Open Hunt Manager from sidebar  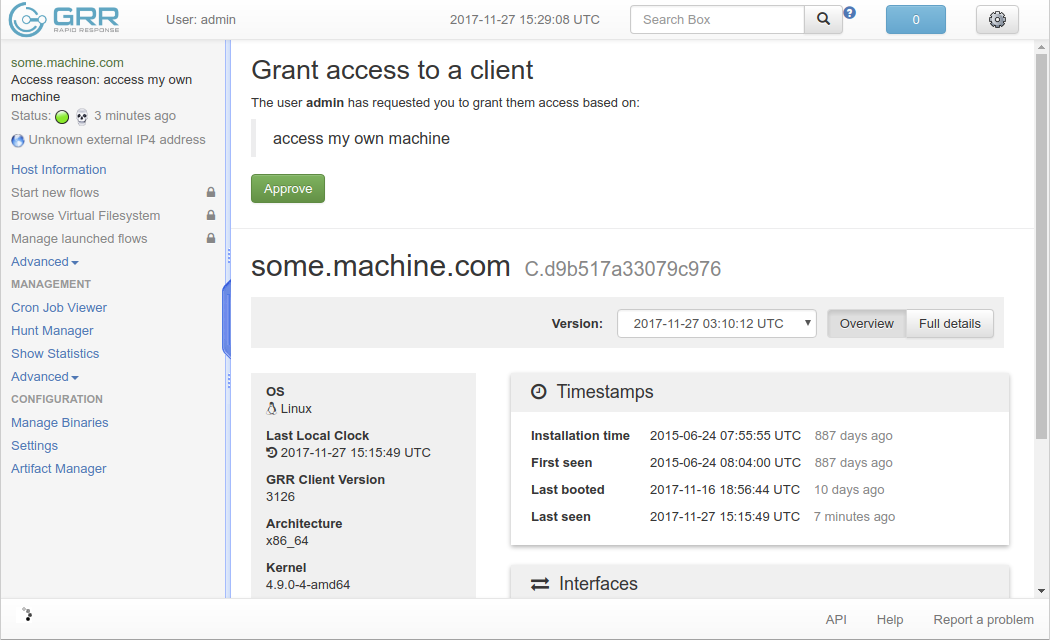click(x=52, y=331)
